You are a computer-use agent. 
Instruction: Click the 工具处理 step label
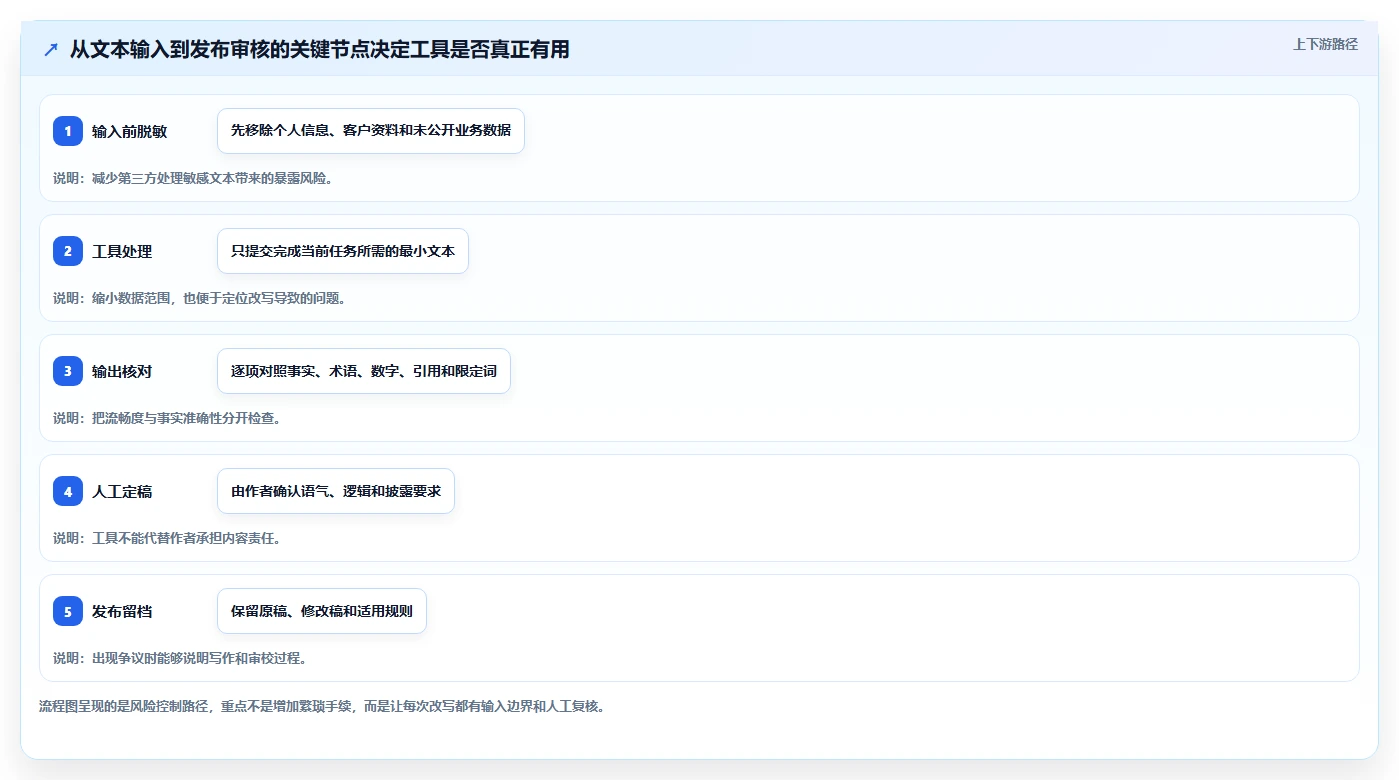pyautogui.click(x=122, y=251)
